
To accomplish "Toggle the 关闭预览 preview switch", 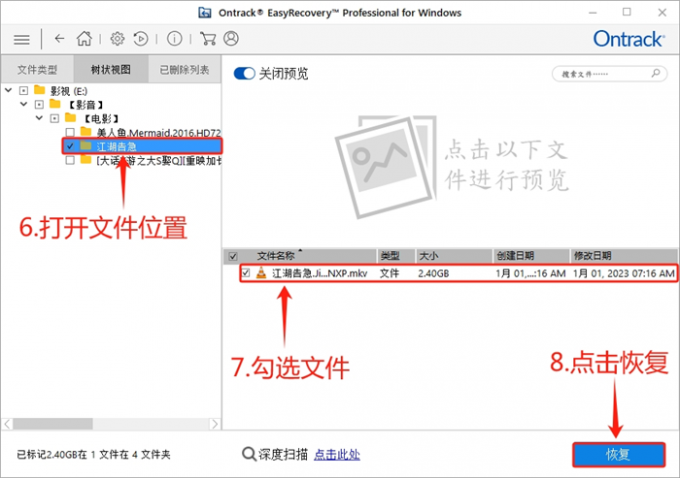I will pos(244,73).
